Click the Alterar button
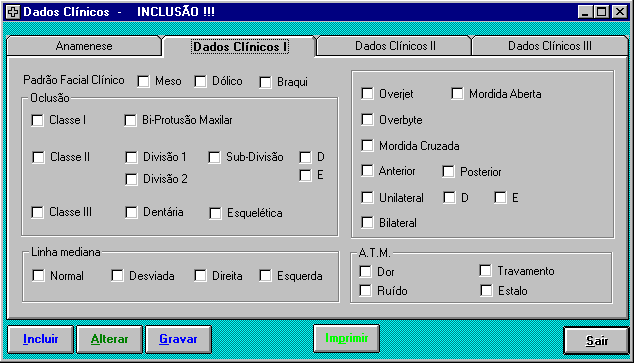The image size is (634, 363). click(x=109, y=339)
